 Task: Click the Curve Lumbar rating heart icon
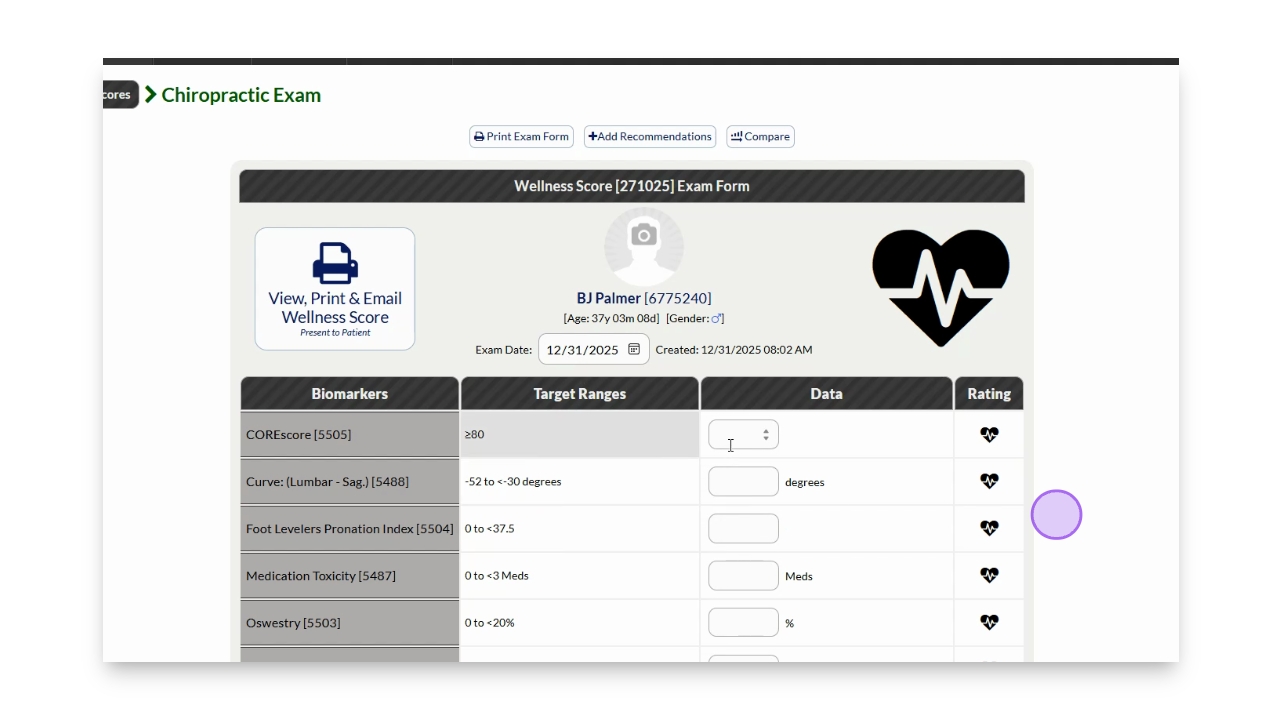[x=989, y=481]
